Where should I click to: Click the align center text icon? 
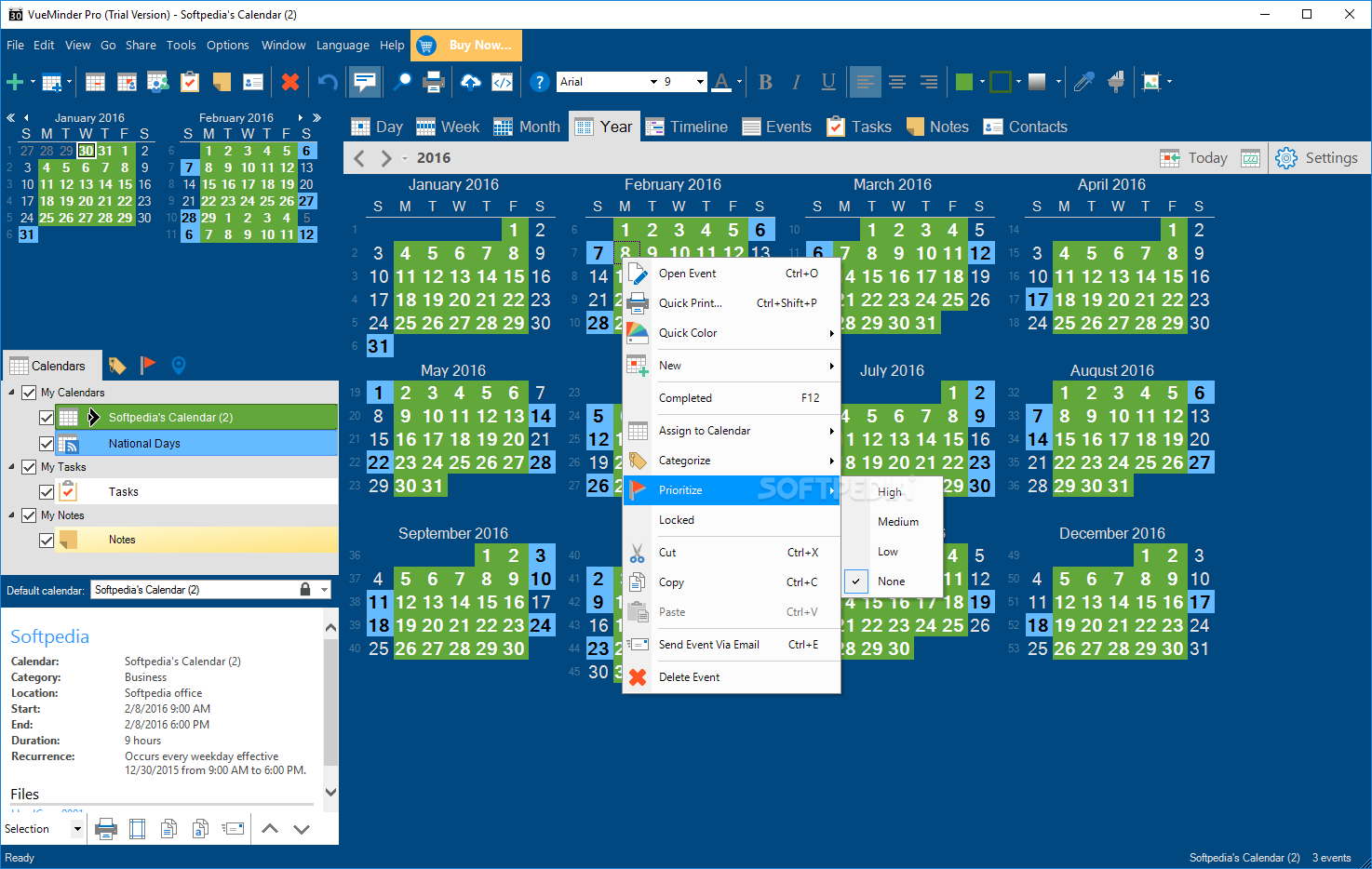click(897, 82)
